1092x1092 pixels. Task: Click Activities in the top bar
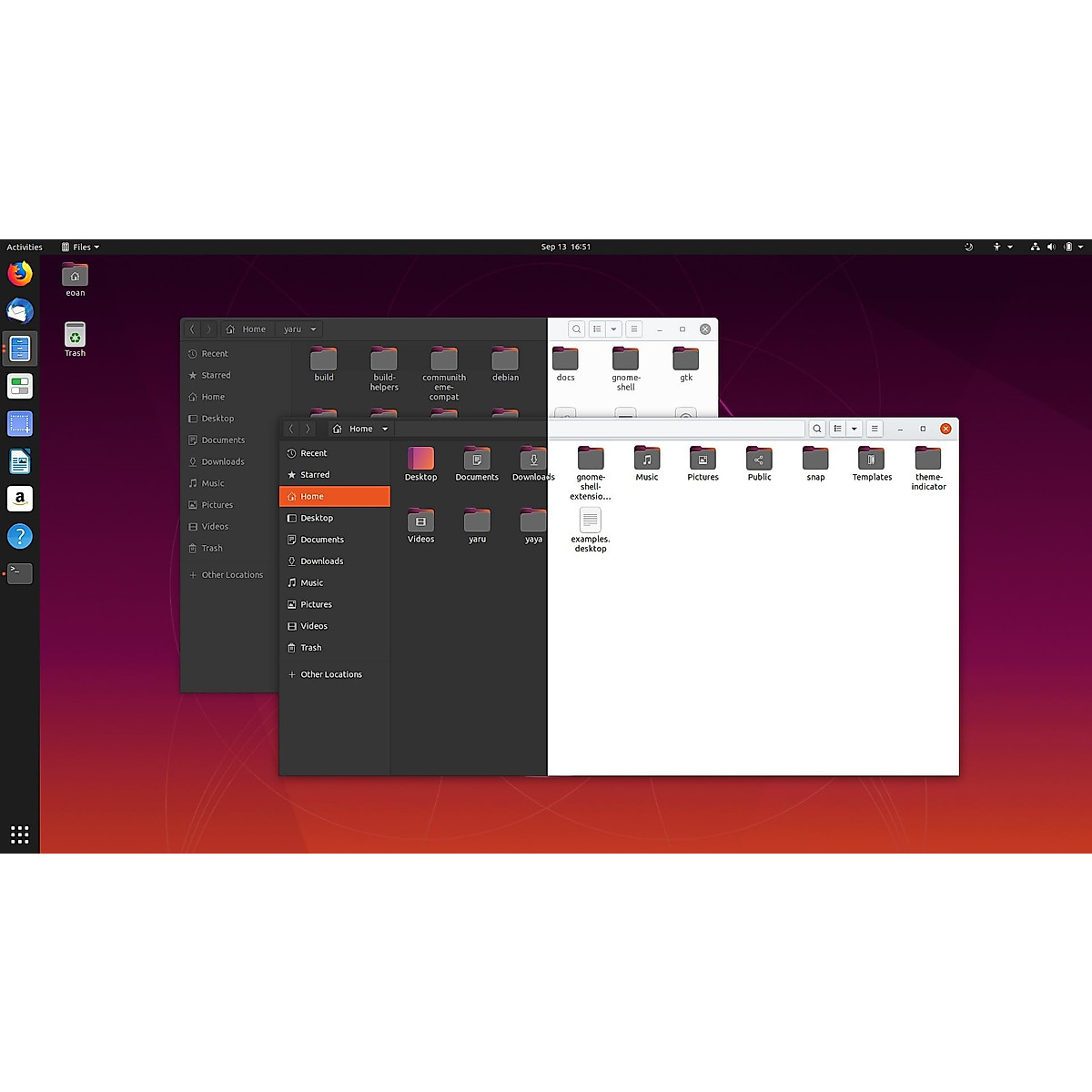[25, 247]
